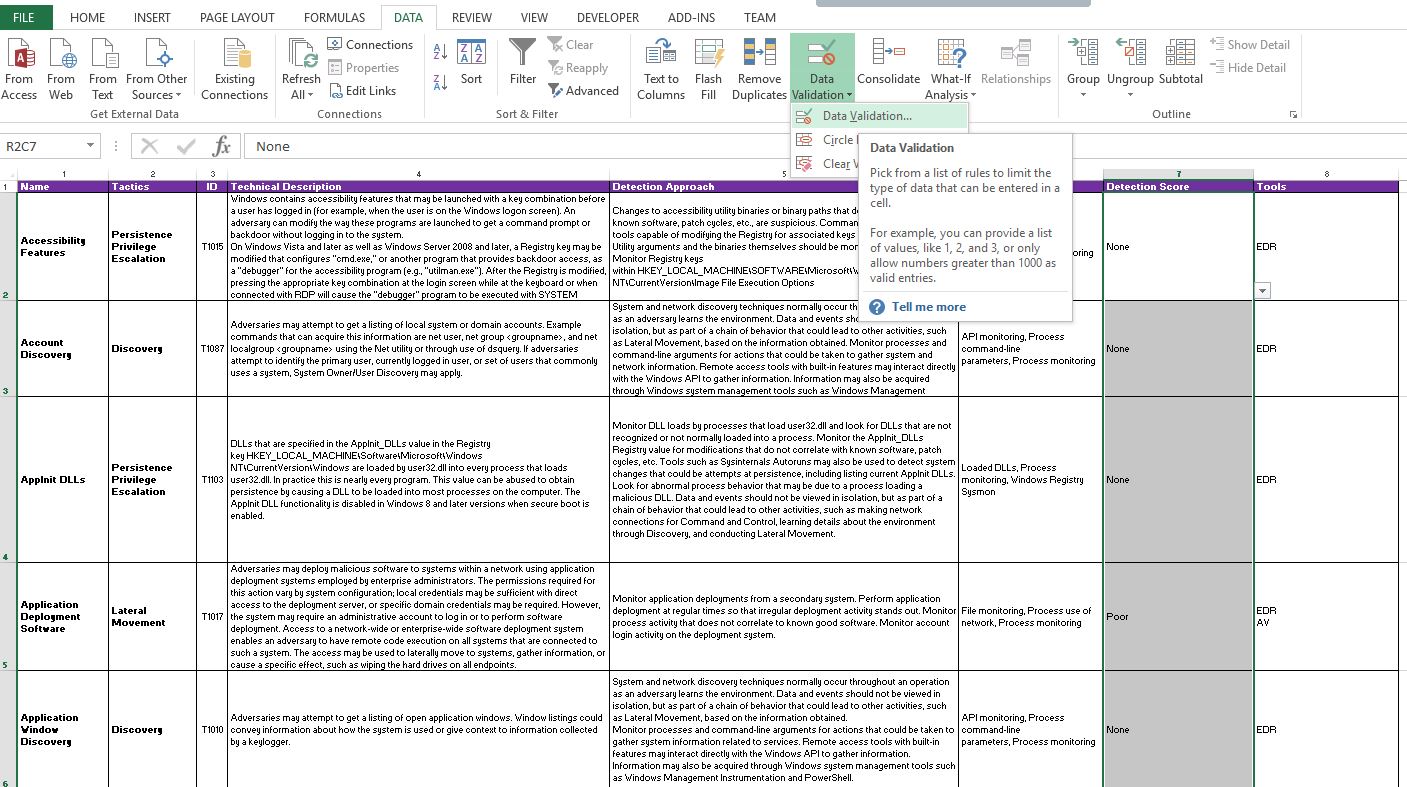1407x787 pixels.
Task: Sort Z to A descending icon
Action: 440,81
